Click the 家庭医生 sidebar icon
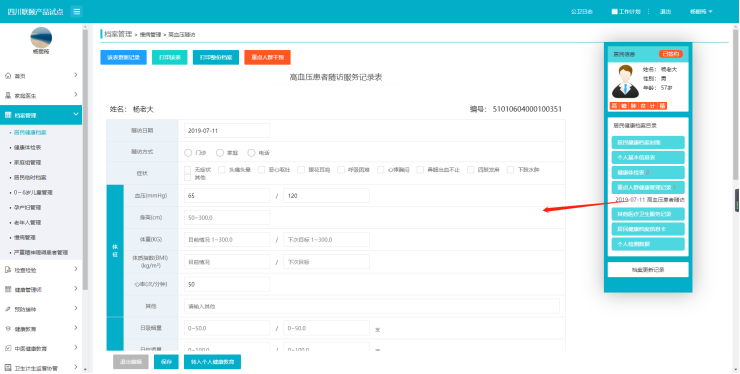The image size is (740, 374). point(8,95)
